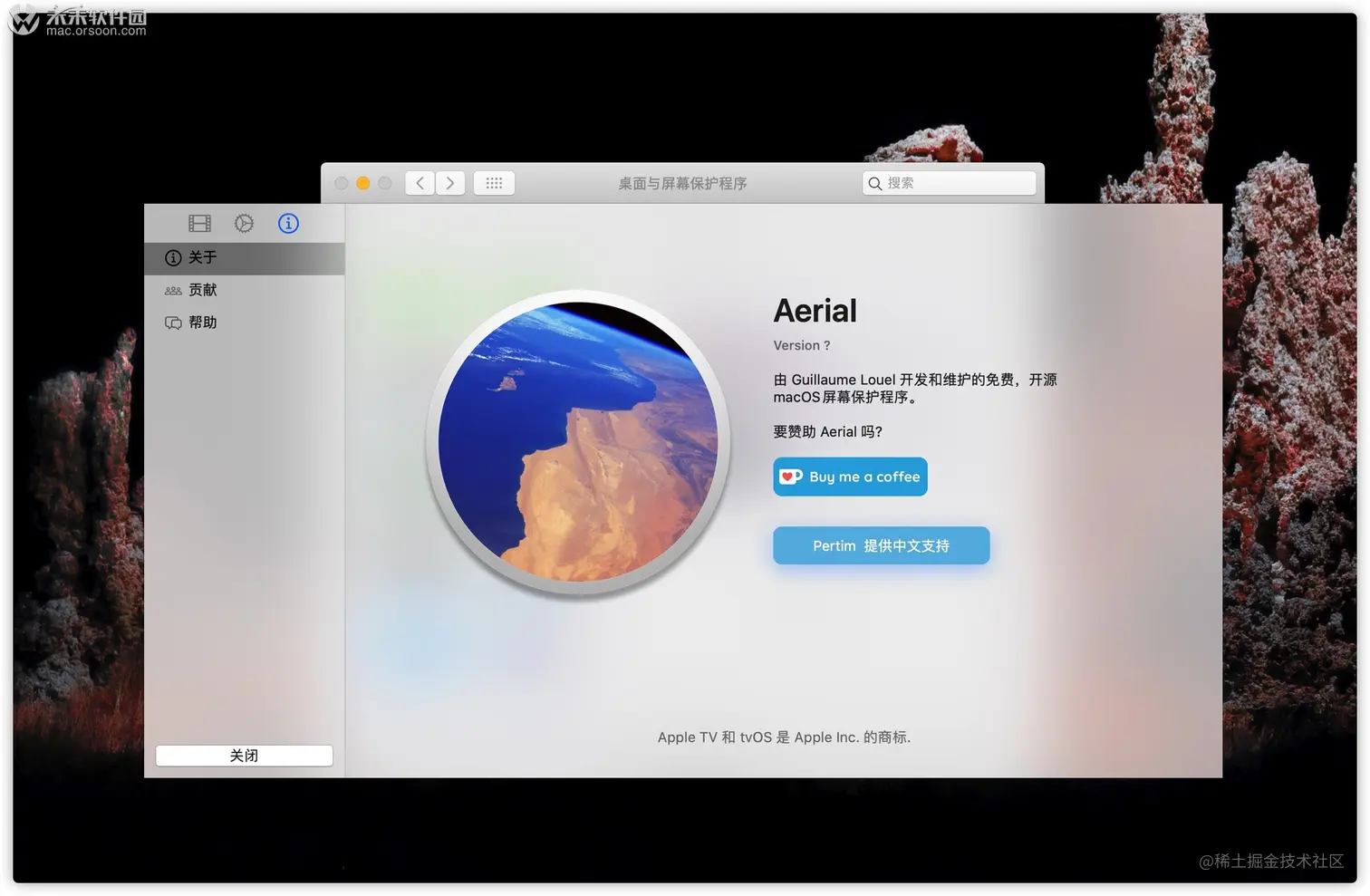Click the yellow minimize window button
Image resolution: width=1370 pixels, height=896 pixels.
362,183
